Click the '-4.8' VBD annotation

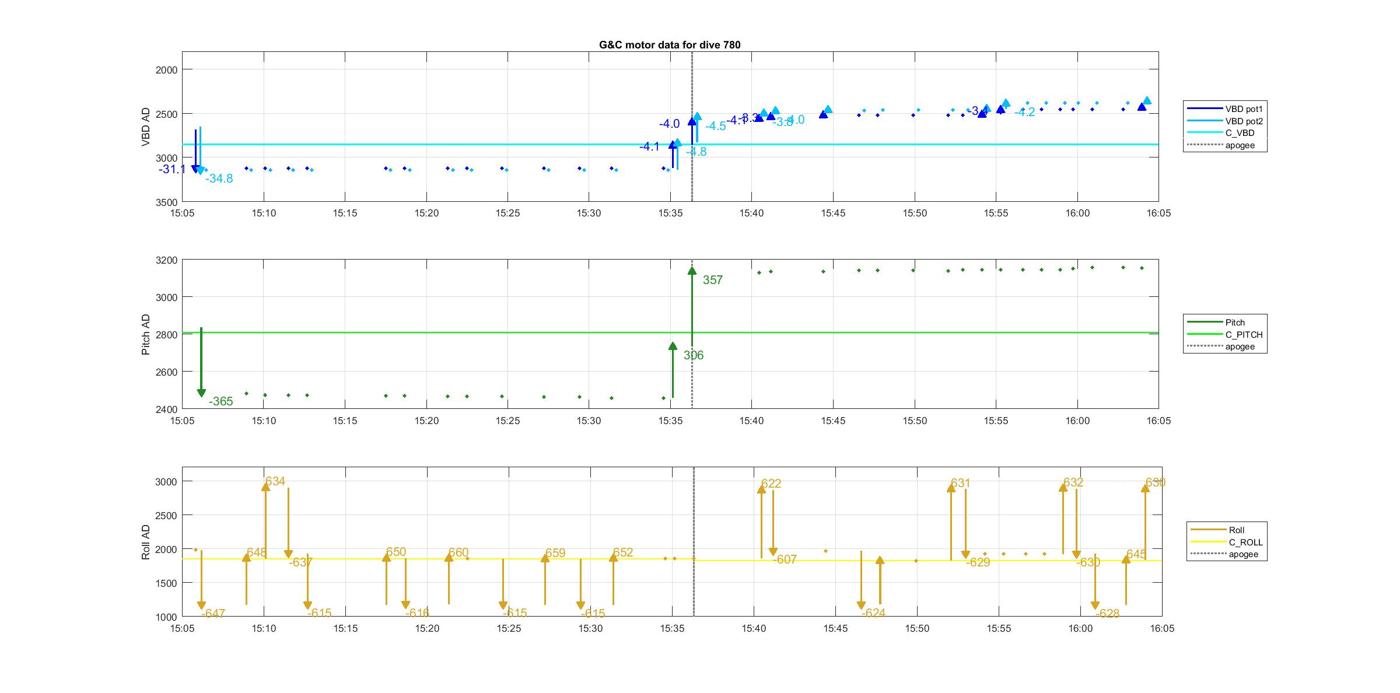pyautogui.click(x=697, y=152)
